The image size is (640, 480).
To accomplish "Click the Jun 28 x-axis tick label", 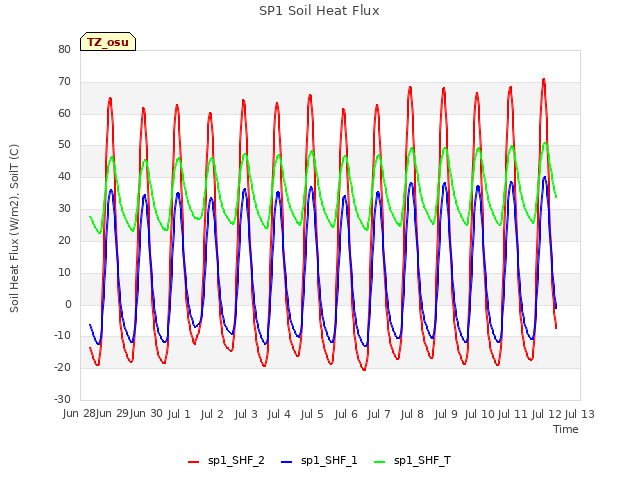I will (79, 414).
